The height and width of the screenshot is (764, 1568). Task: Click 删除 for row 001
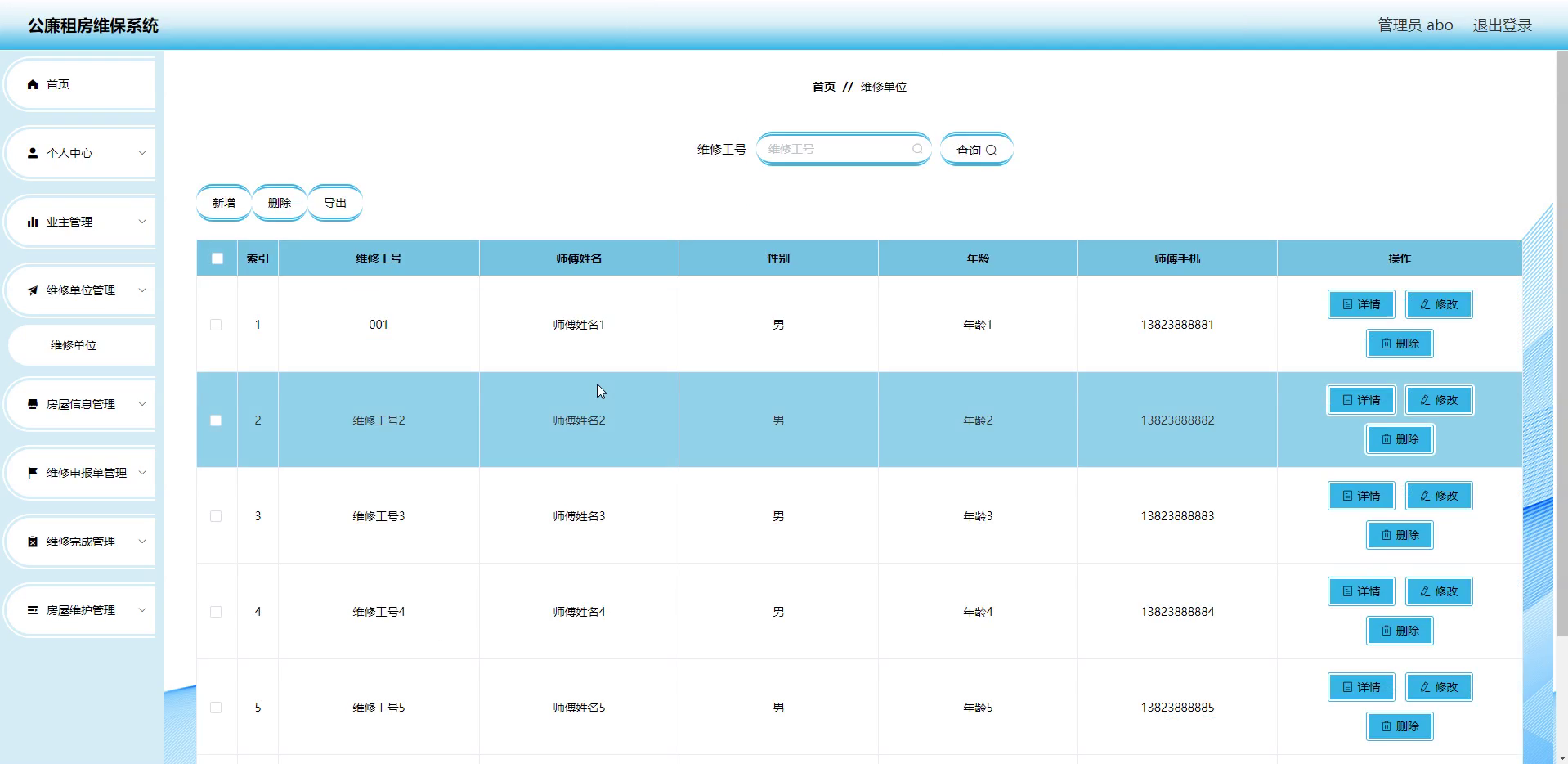click(1400, 344)
